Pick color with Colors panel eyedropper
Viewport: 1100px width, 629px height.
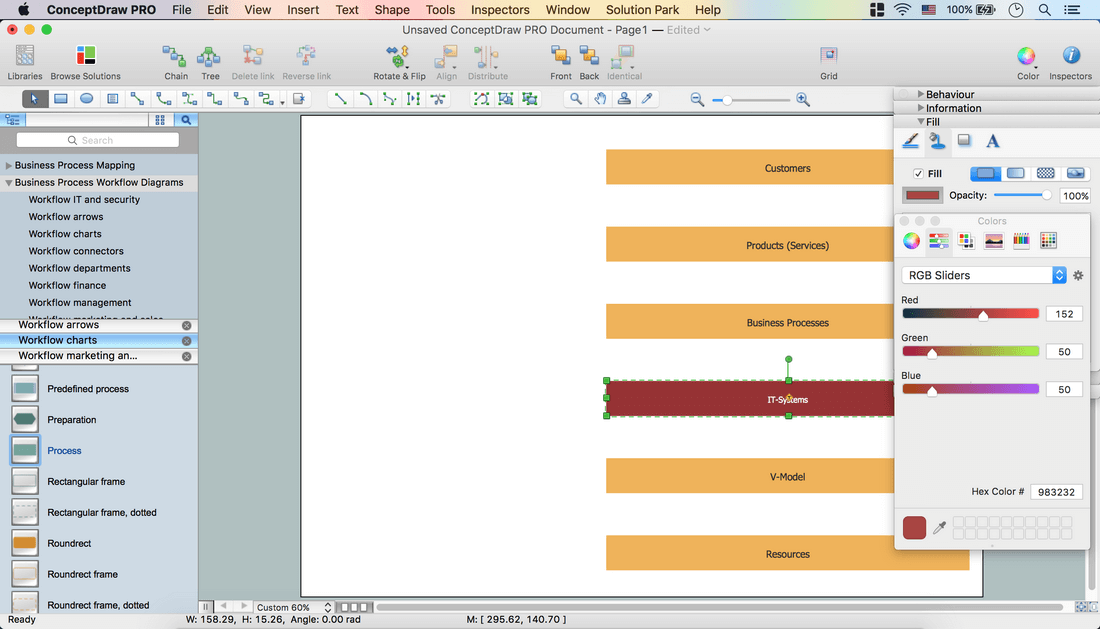pyautogui.click(x=939, y=527)
